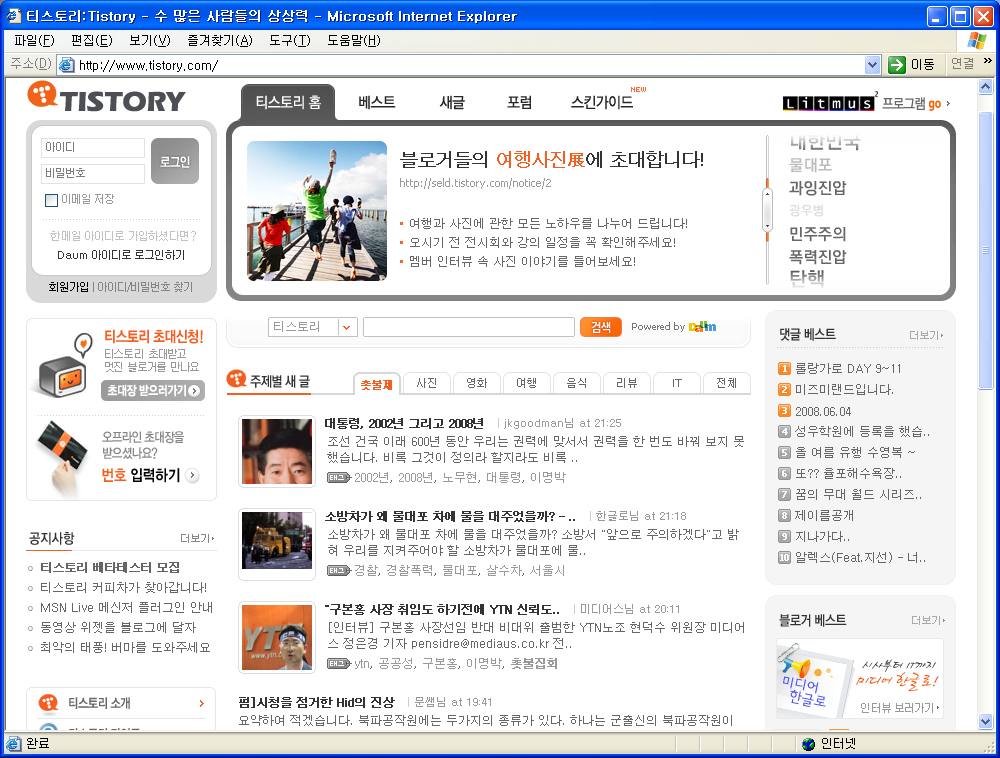The image size is (1000, 758).
Task: Click the green Go arrow button
Action: [897, 64]
